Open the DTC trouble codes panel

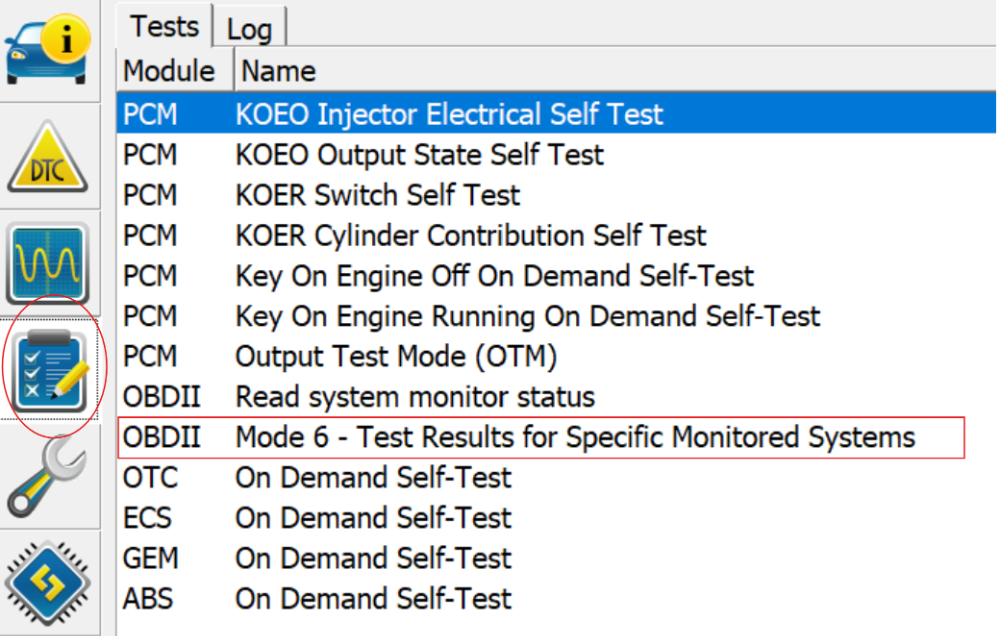[x=48, y=156]
